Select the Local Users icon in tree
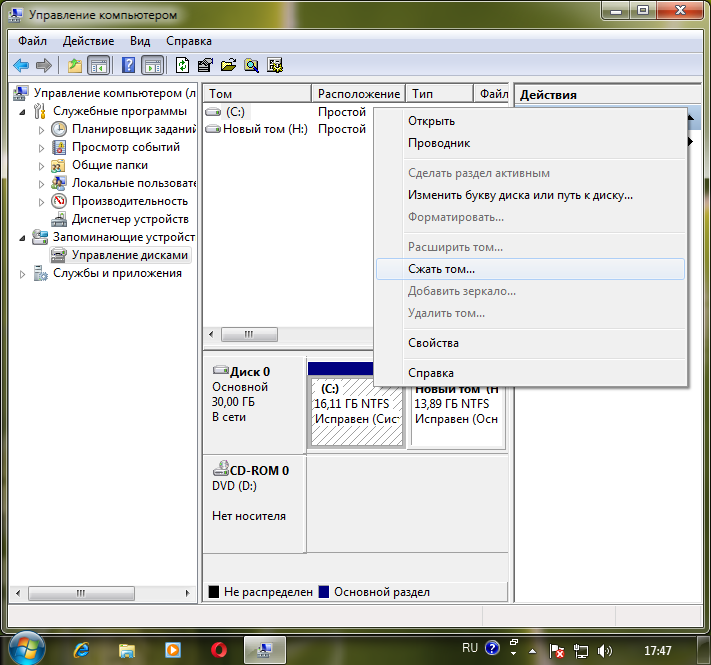Screen dimensions: 711x665 tap(58, 183)
